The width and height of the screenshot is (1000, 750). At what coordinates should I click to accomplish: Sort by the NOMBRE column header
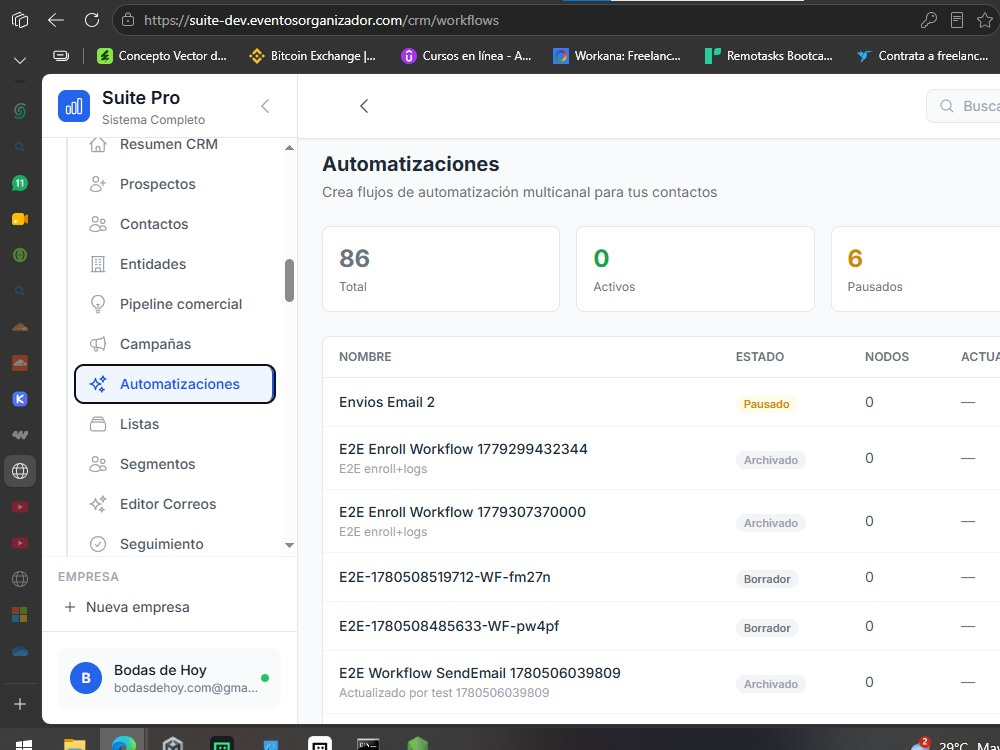tap(365, 357)
